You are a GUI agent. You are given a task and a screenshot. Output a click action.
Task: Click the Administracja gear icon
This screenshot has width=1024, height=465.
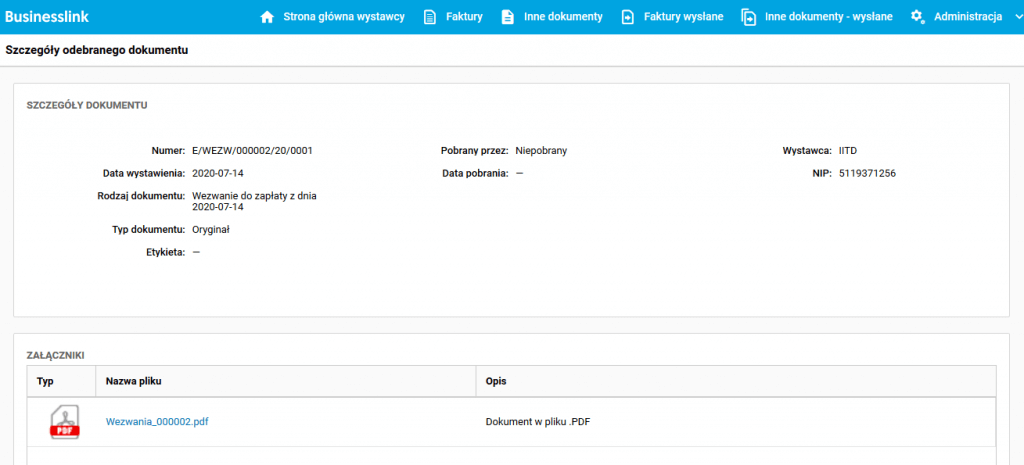click(917, 17)
